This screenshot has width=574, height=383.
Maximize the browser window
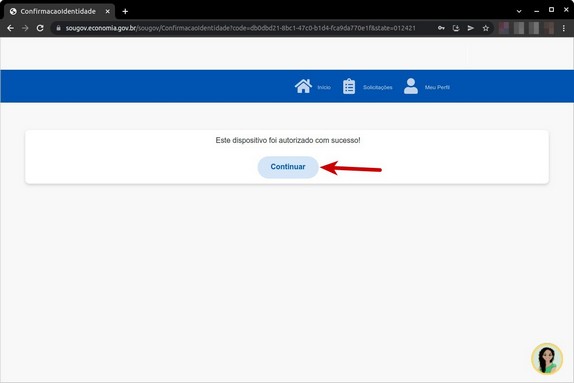pyautogui.click(x=551, y=10)
